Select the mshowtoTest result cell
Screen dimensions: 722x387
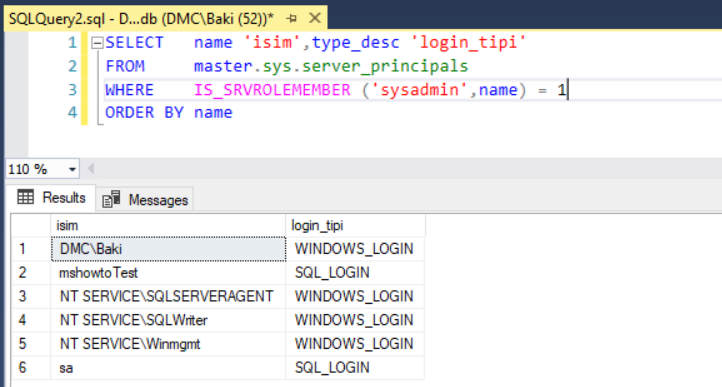tap(169, 273)
